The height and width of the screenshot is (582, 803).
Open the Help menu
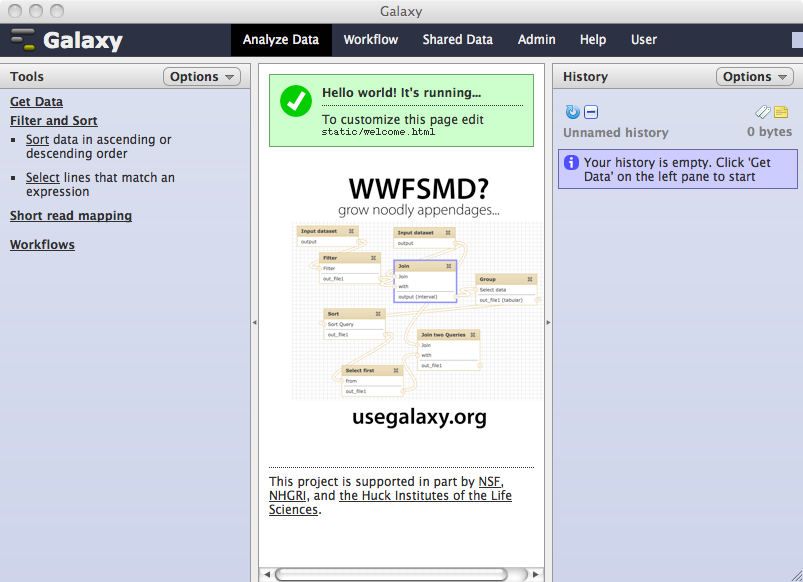[593, 40]
